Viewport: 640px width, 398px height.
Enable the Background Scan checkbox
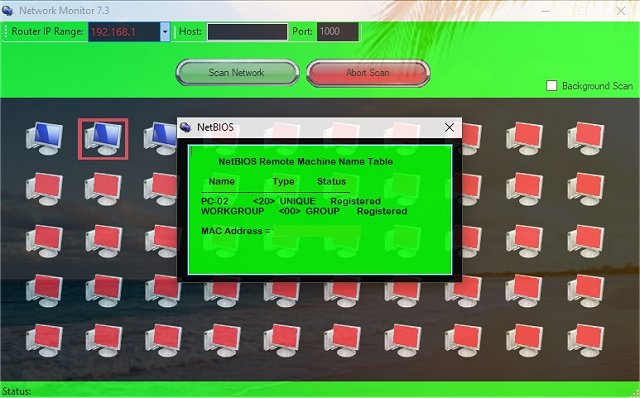(551, 86)
